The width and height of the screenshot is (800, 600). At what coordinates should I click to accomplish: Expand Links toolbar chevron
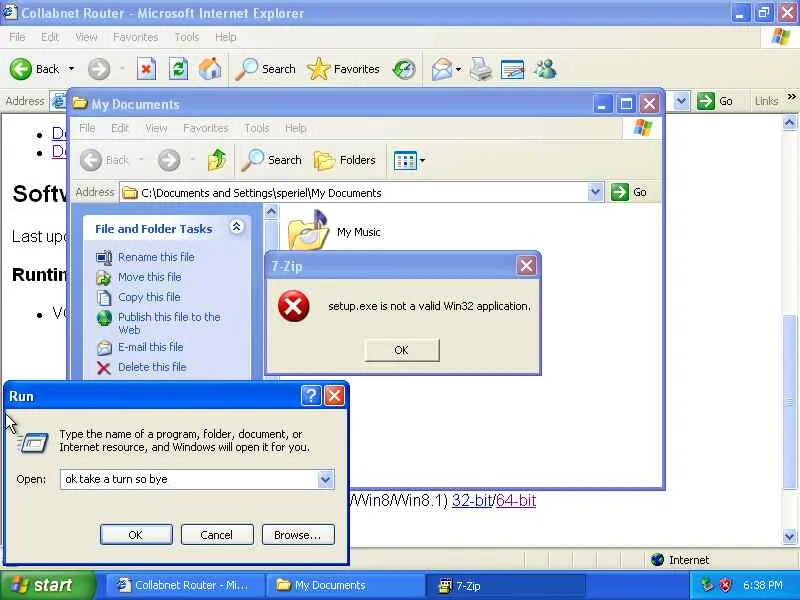(x=791, y=96)
